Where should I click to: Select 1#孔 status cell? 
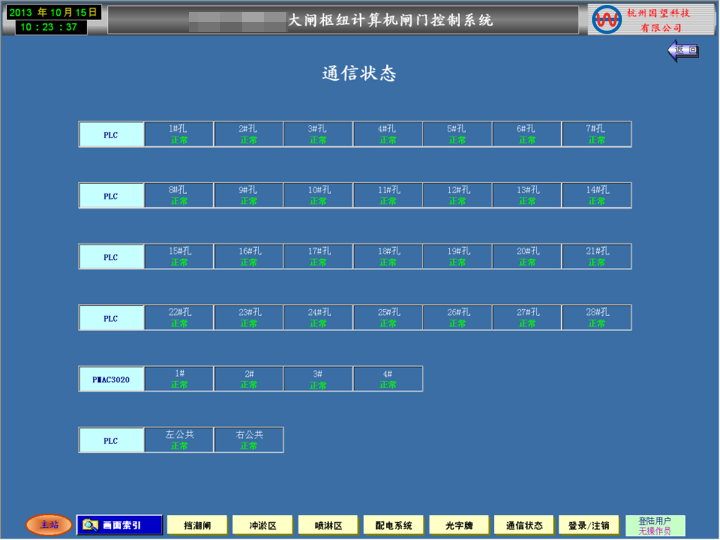(x=179, y=134)
